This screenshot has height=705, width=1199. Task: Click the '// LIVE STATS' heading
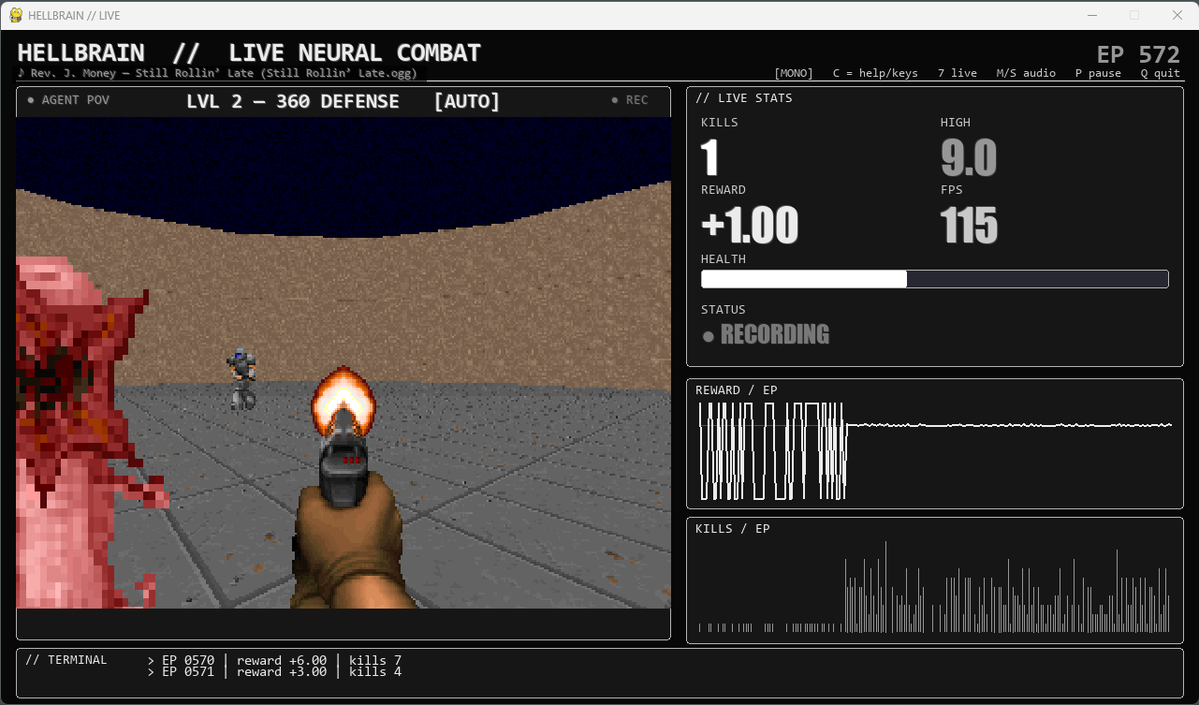click(x=744, y=98)
